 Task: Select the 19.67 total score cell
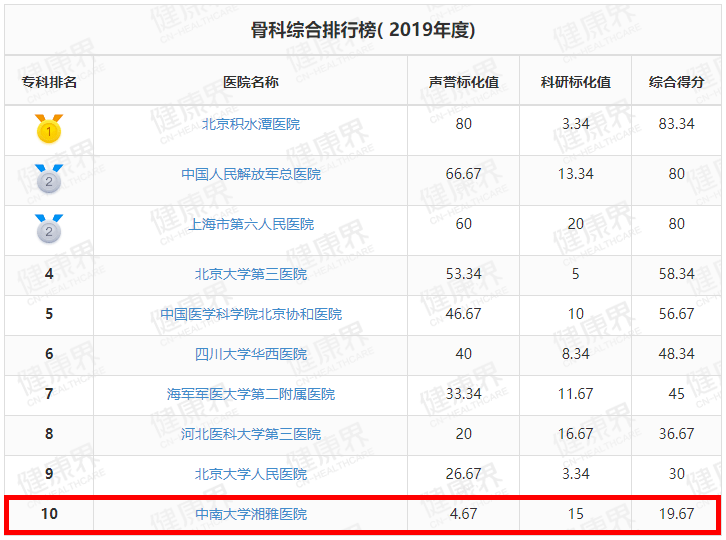(x=676, y=514)
